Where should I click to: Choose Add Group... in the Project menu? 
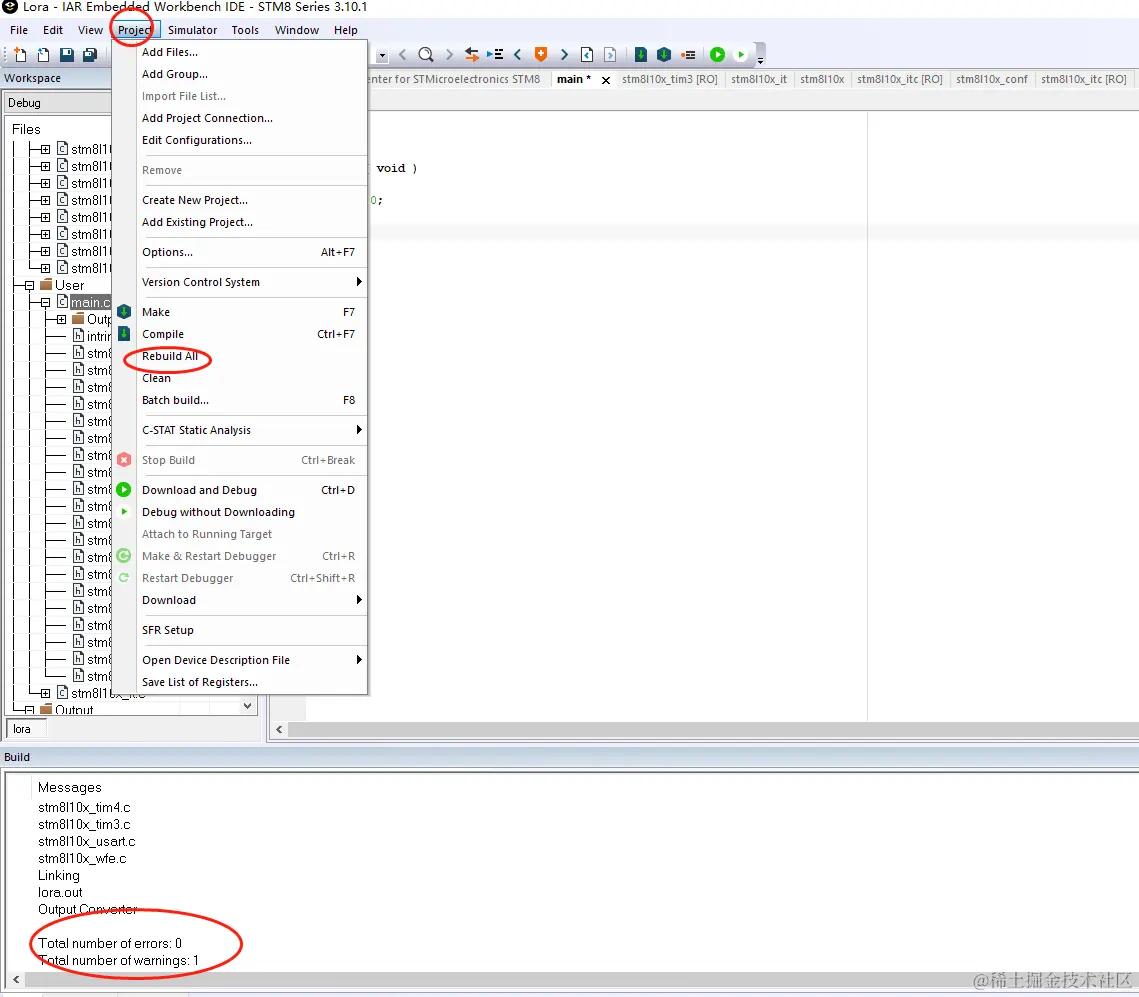click(x=252, y=74)
